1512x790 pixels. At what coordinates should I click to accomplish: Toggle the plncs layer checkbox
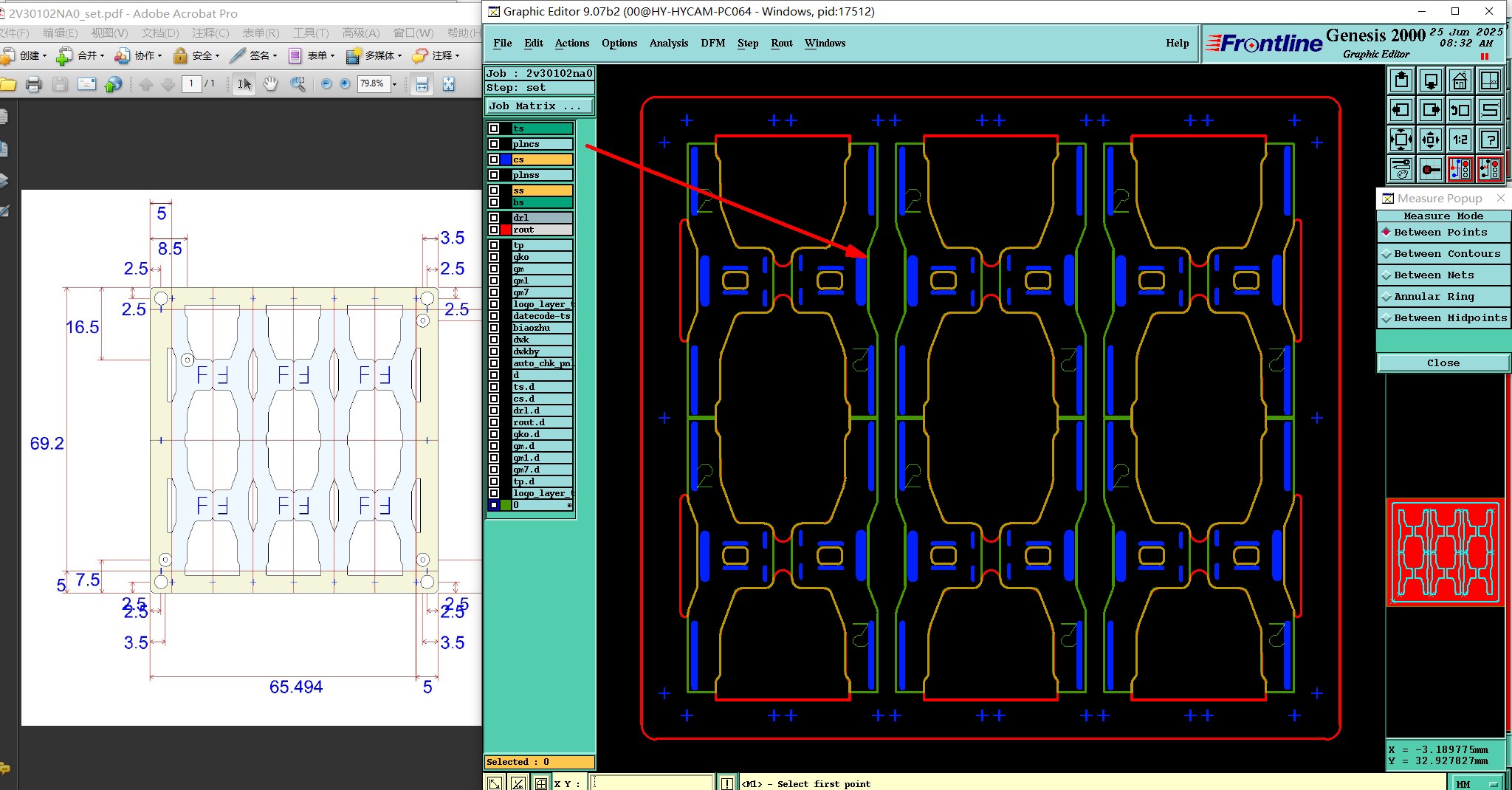tap(494, 144)
